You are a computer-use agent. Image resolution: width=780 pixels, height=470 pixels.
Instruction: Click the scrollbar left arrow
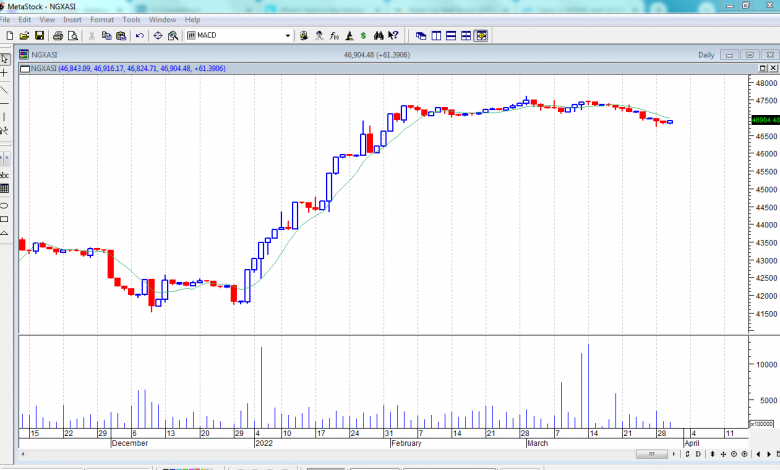(23, 454)
